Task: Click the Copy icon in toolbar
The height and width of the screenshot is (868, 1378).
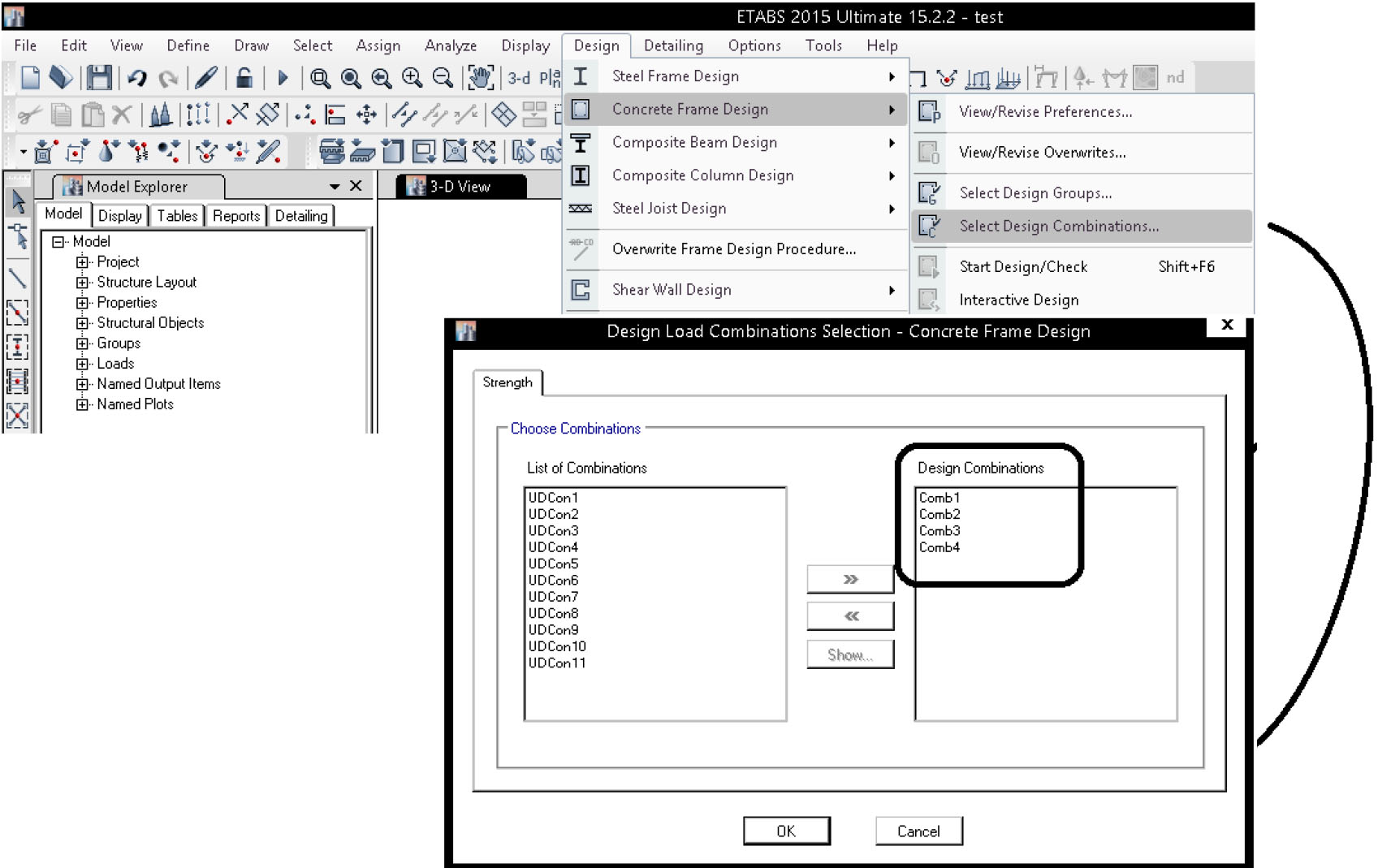Action: coord(62,114)
